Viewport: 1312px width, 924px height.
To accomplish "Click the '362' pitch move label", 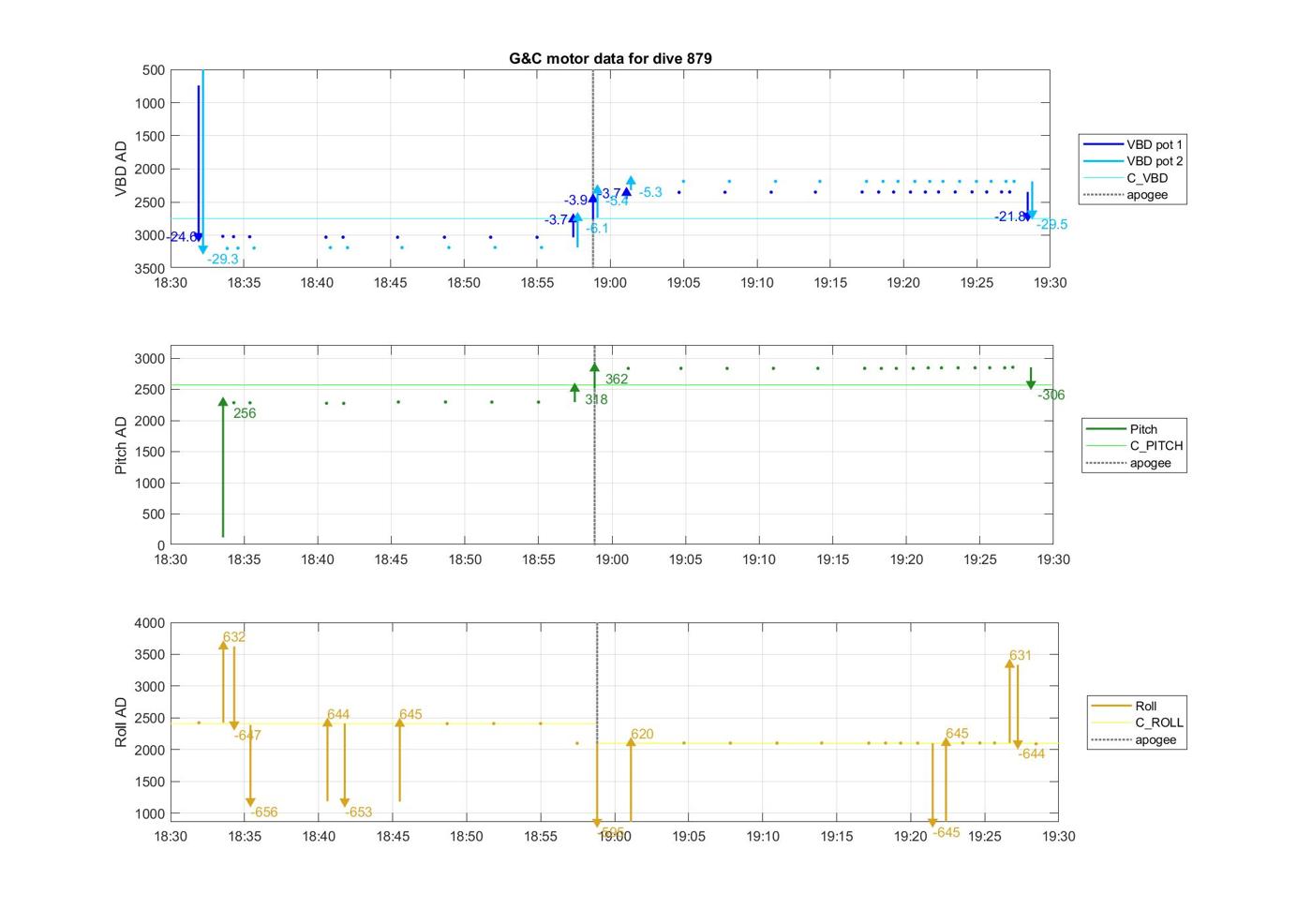I will 617,380.
